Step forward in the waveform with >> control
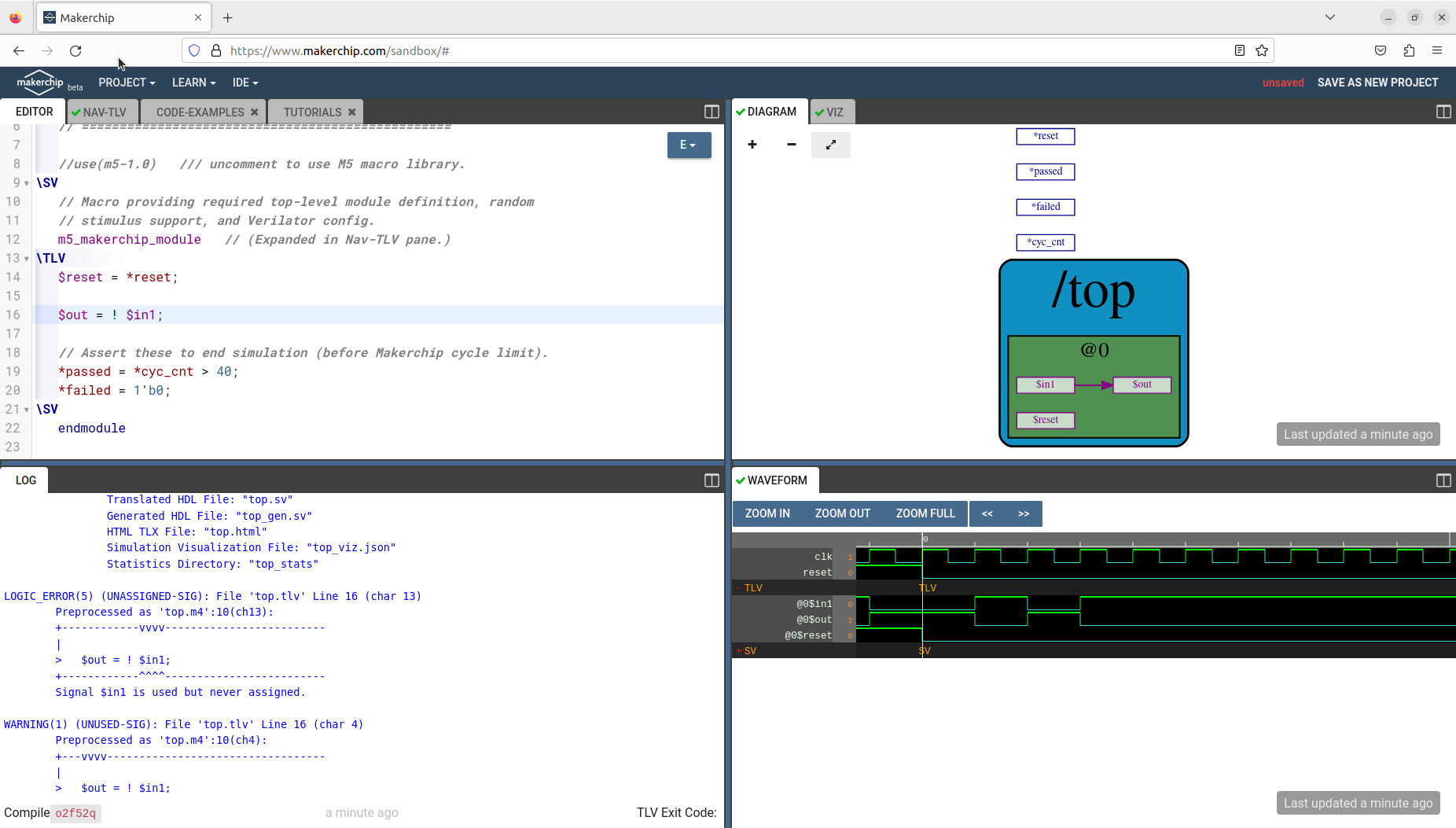This screenshot has height=828, width=1456. [1024, 513]
